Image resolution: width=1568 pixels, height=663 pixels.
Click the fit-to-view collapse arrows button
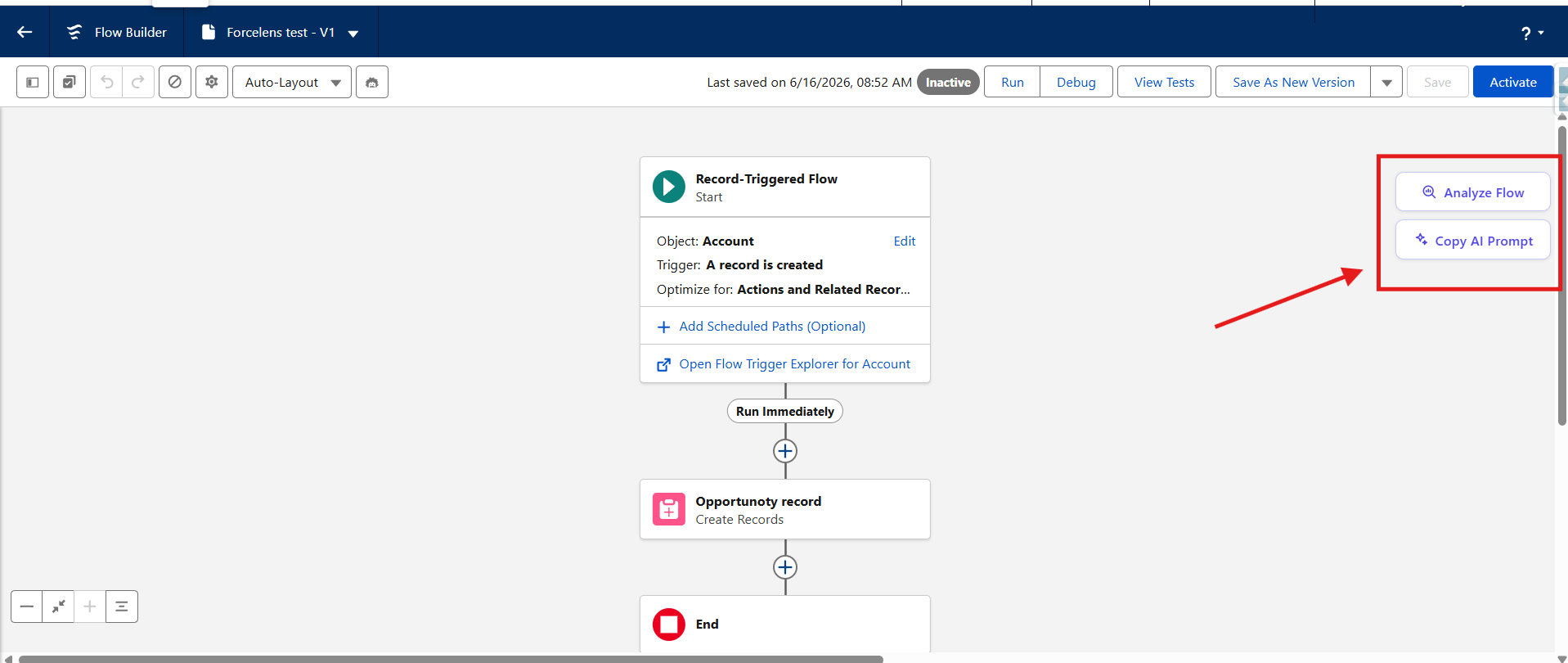[x=58, y=607]
